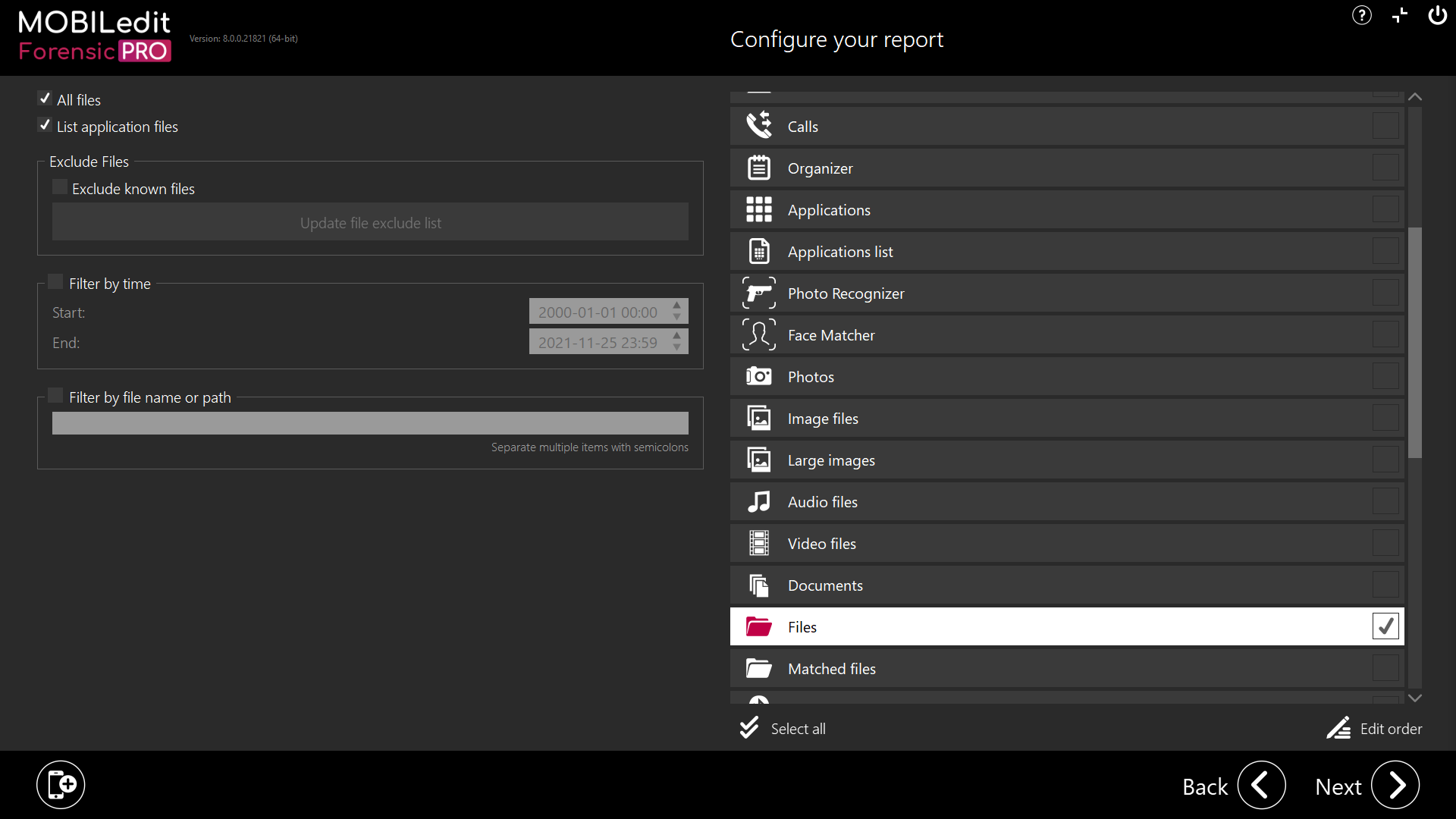Uncheck the All files checkbox
This screenshot has width=1456, height=819.
tap(45, 99)
